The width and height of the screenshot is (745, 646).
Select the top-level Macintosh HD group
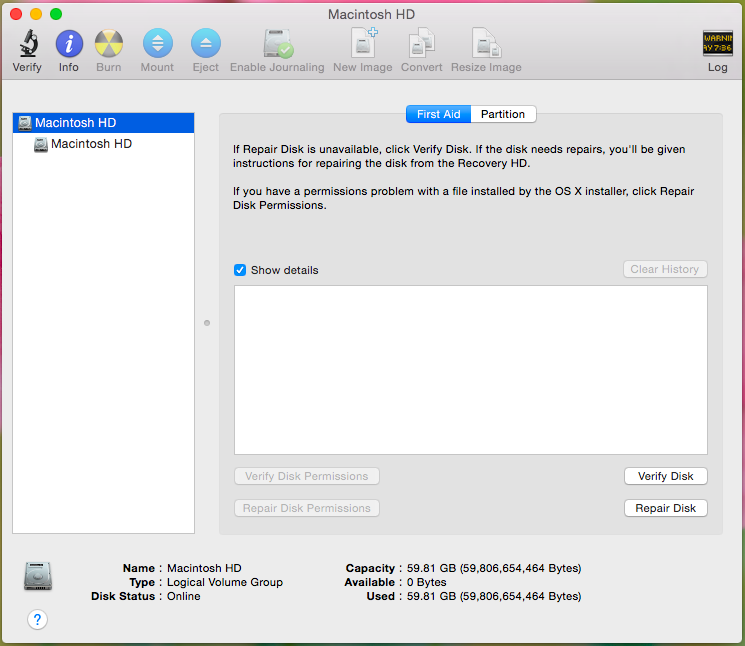point(104,123)
